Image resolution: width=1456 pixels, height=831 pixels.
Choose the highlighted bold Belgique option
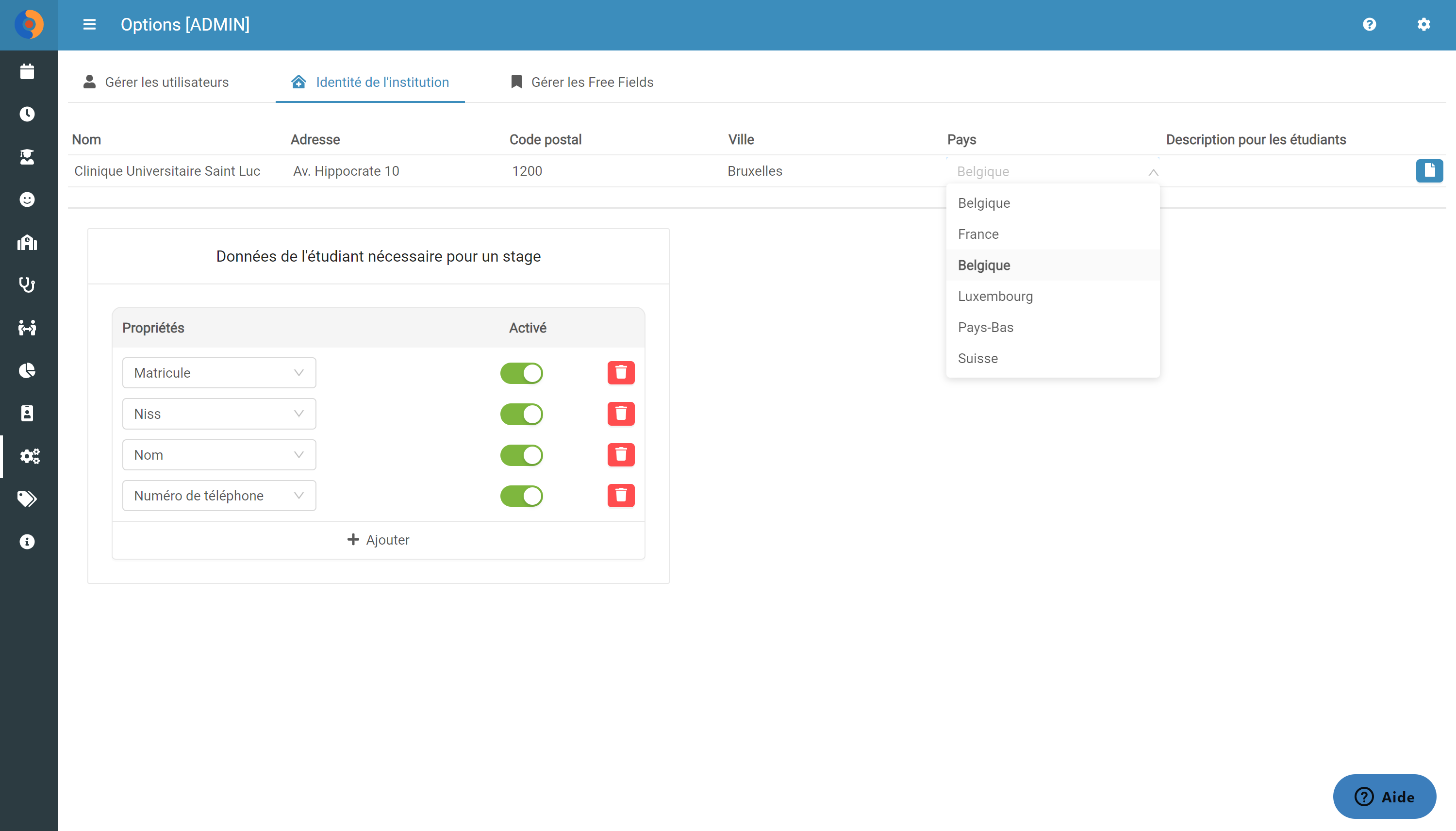point(1053,266)
